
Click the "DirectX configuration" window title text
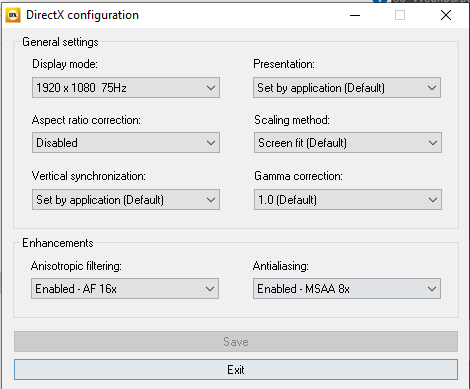click(82, 15)
